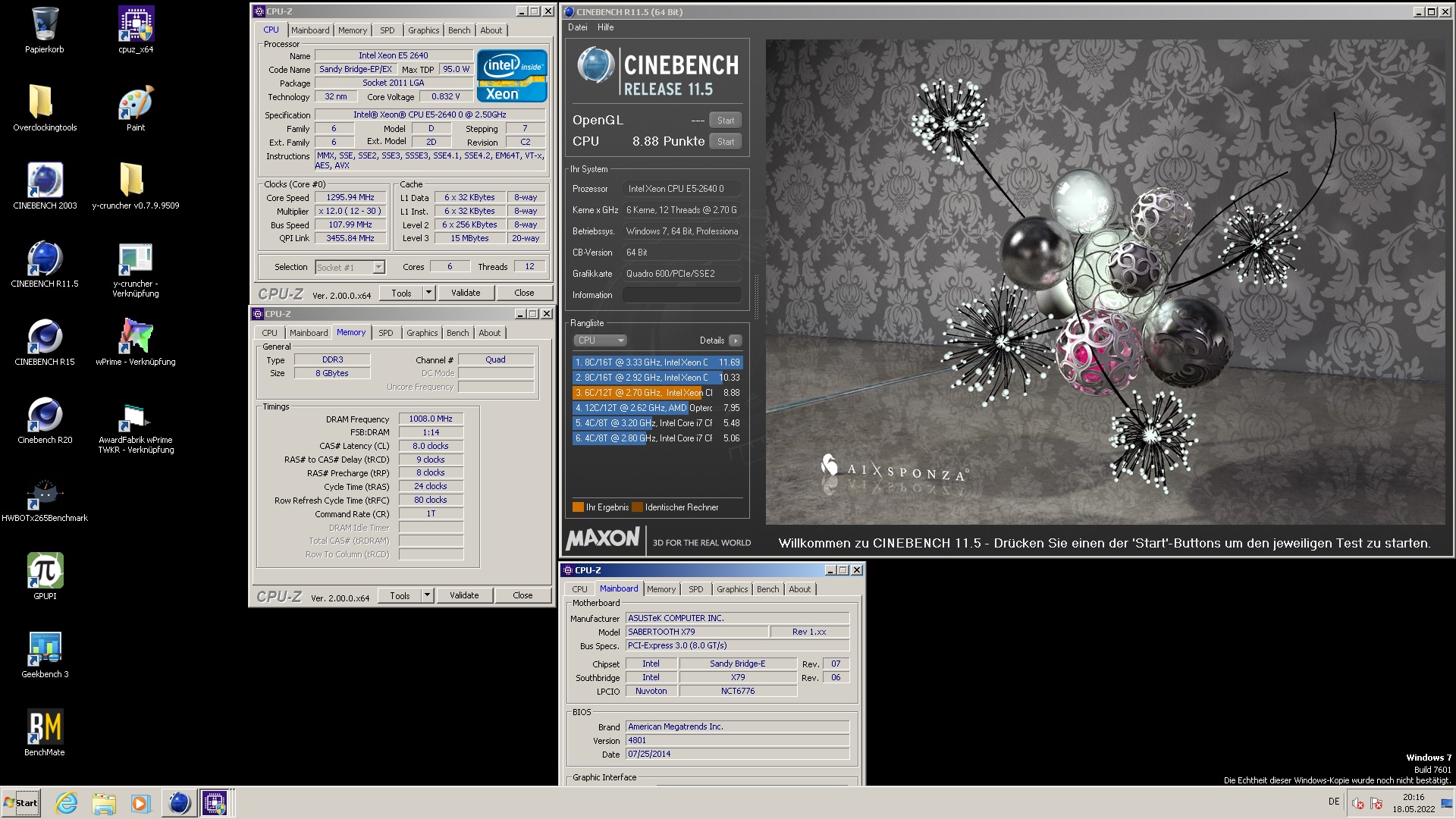Click Validate in the top CPU-Z window
Screen dimensions: 1456x819
pos(466,293)
